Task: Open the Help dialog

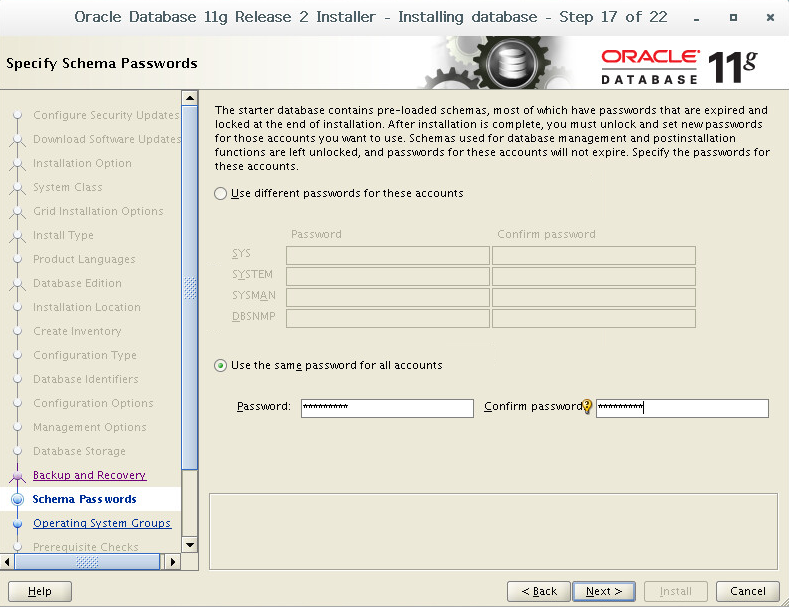Action: tap(40, 591)
